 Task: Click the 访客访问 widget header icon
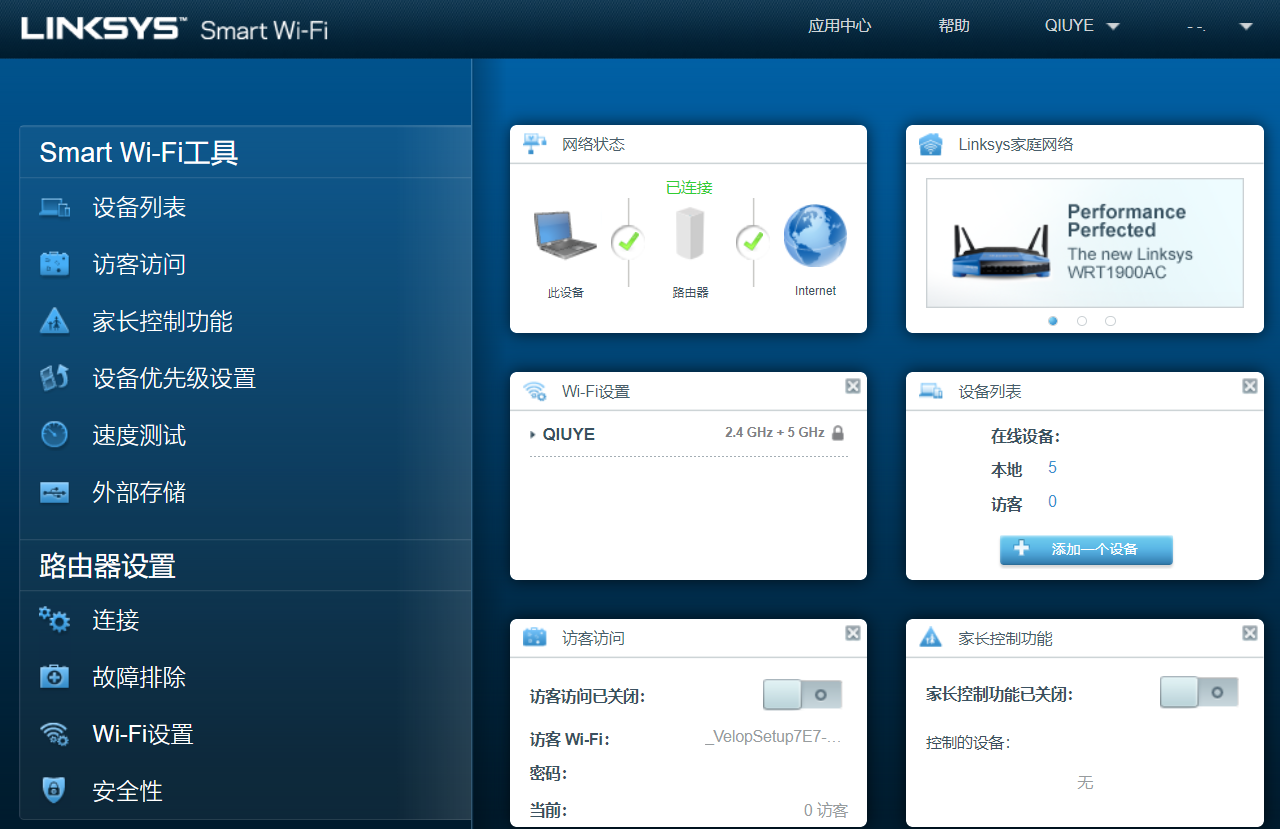535,637
